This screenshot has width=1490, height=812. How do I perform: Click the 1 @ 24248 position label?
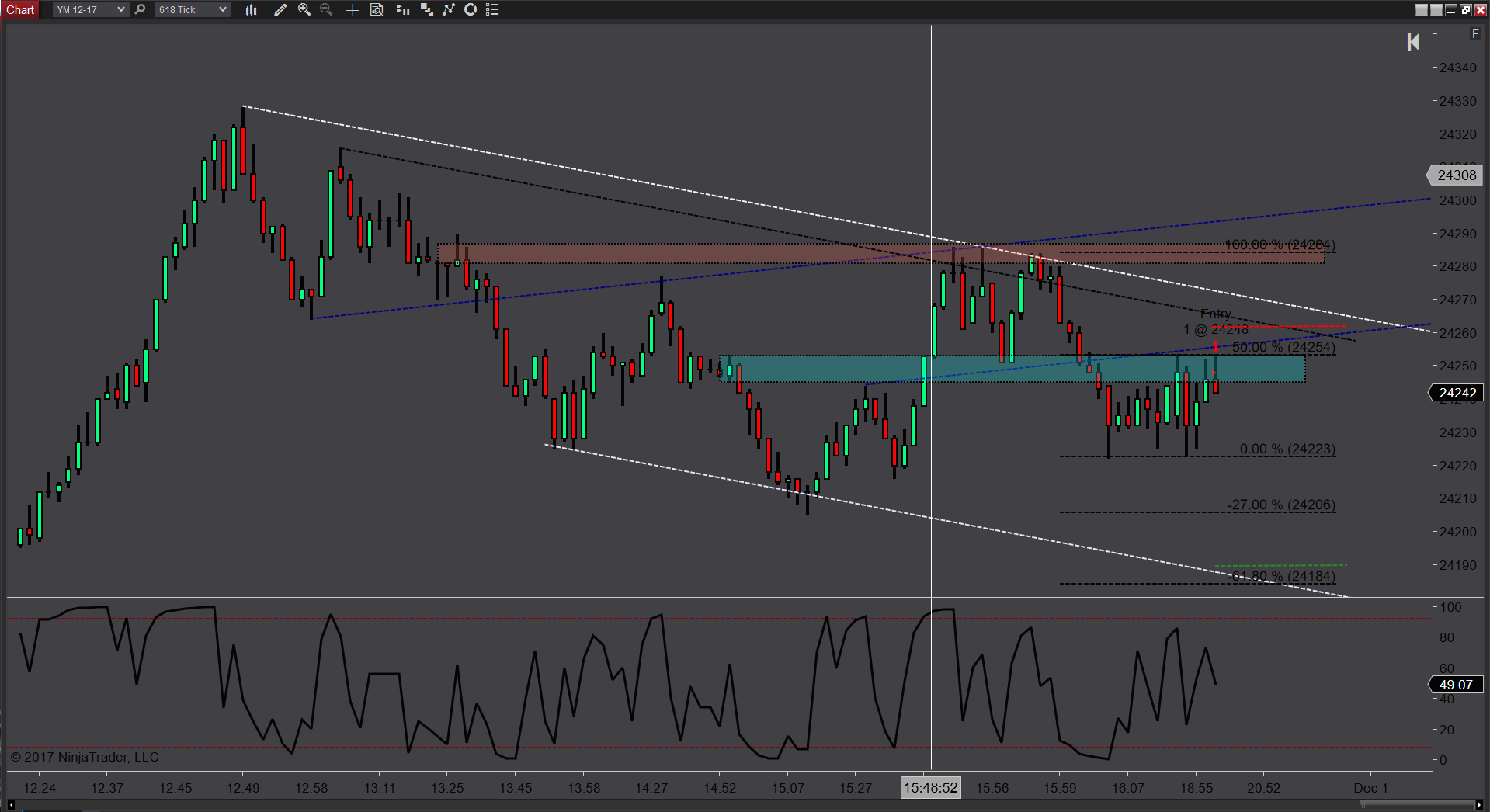pyautogui.click(x=1216, y=330)
